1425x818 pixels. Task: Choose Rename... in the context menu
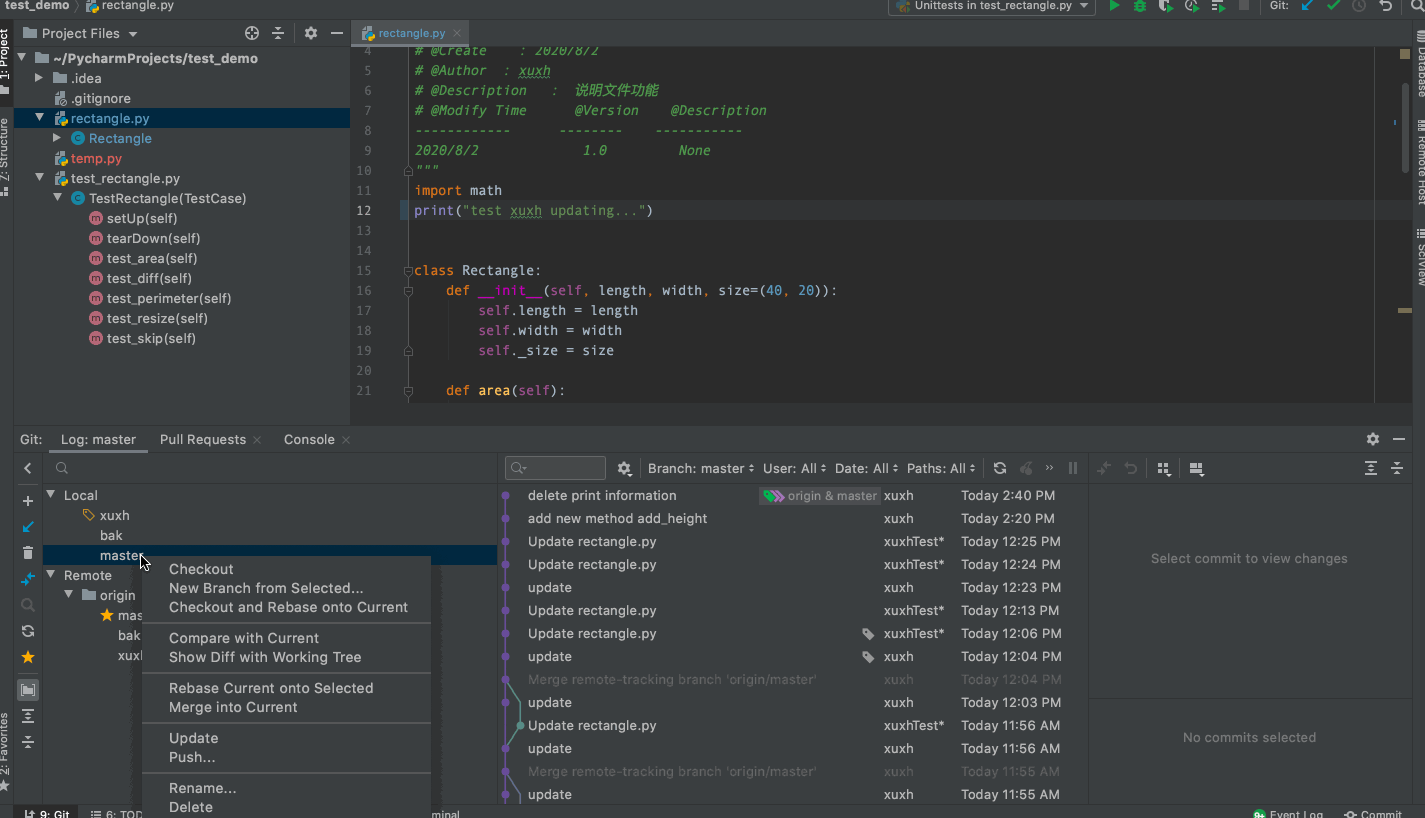(x=203, y=788)
